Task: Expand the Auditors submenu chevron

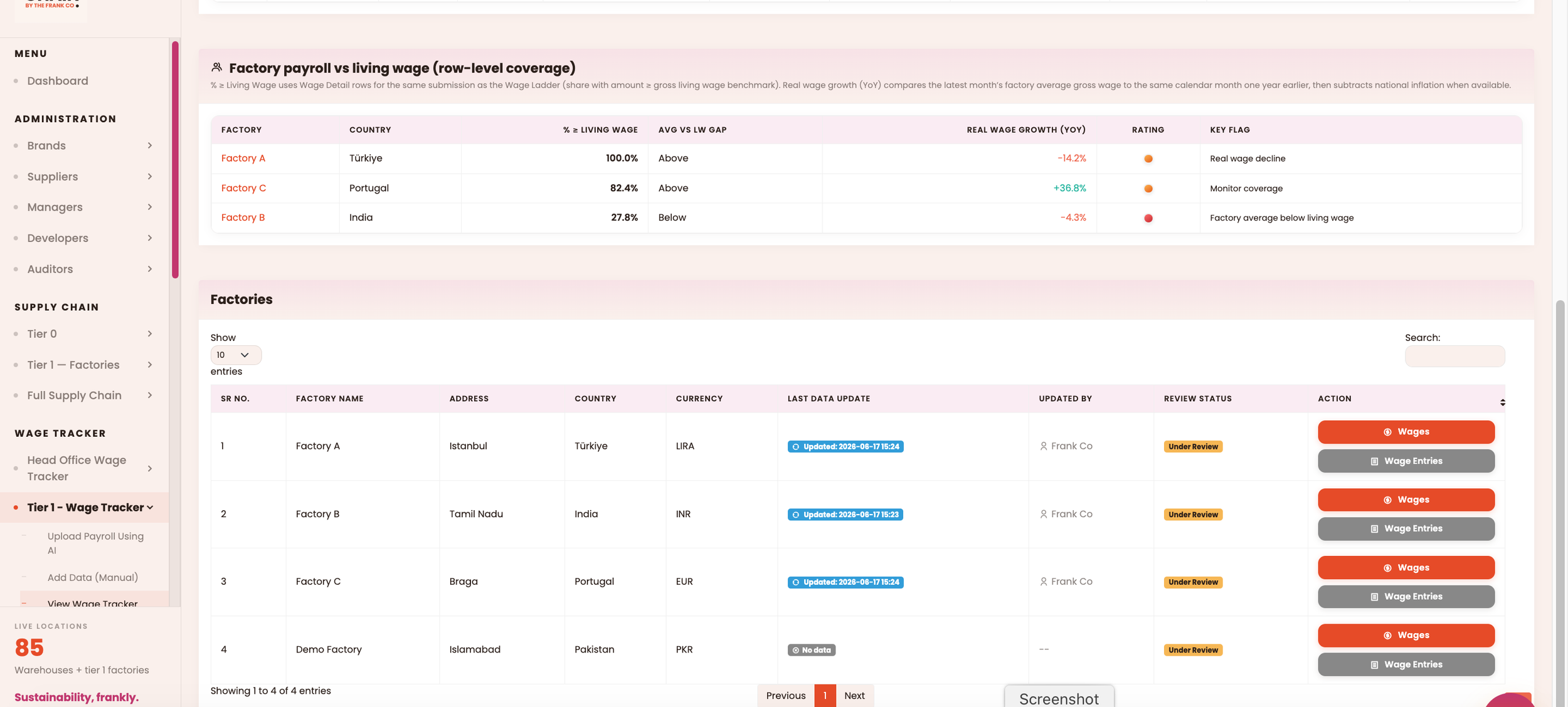Action: (150, 269)
